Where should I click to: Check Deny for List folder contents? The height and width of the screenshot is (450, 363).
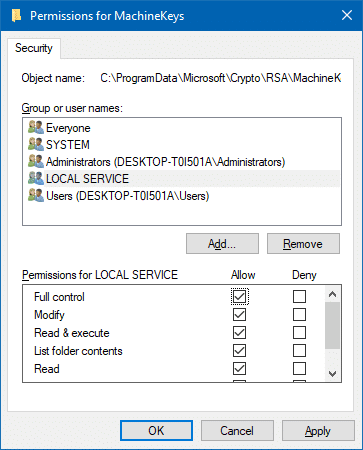pyautogui.click(x=299, y=350)
